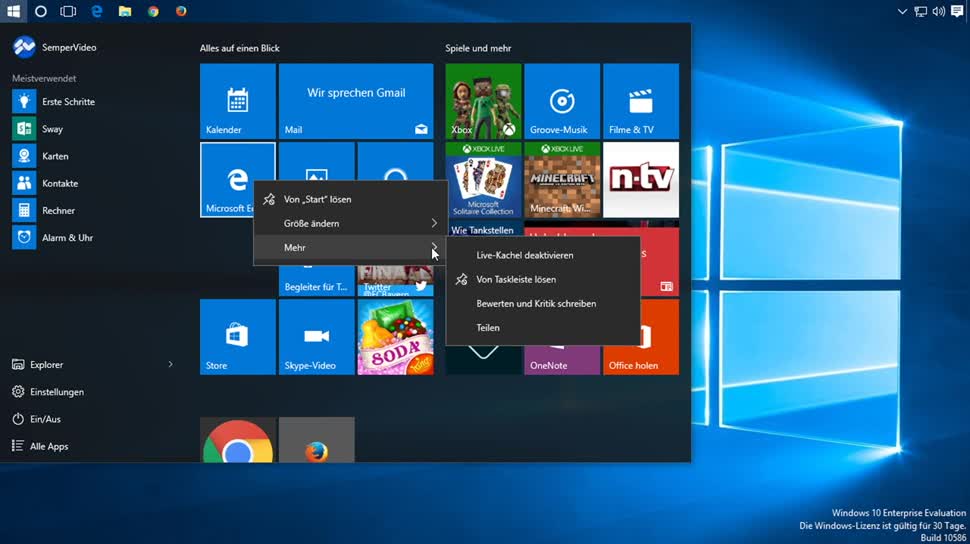
Task: Open Skype-Video tile
Action: pyautogui.click(x=316, y=337)
